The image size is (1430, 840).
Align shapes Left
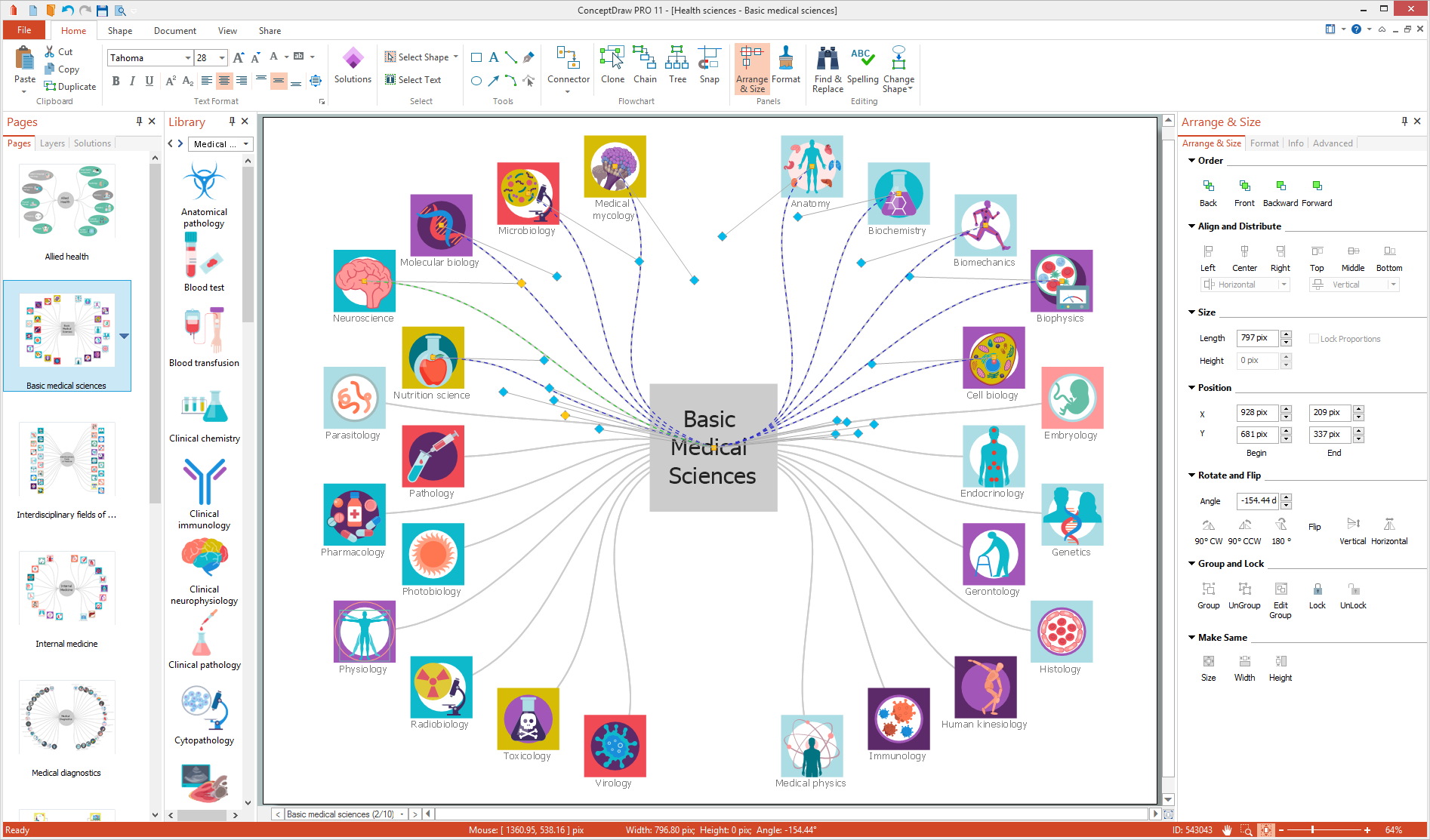point(1208,258)
